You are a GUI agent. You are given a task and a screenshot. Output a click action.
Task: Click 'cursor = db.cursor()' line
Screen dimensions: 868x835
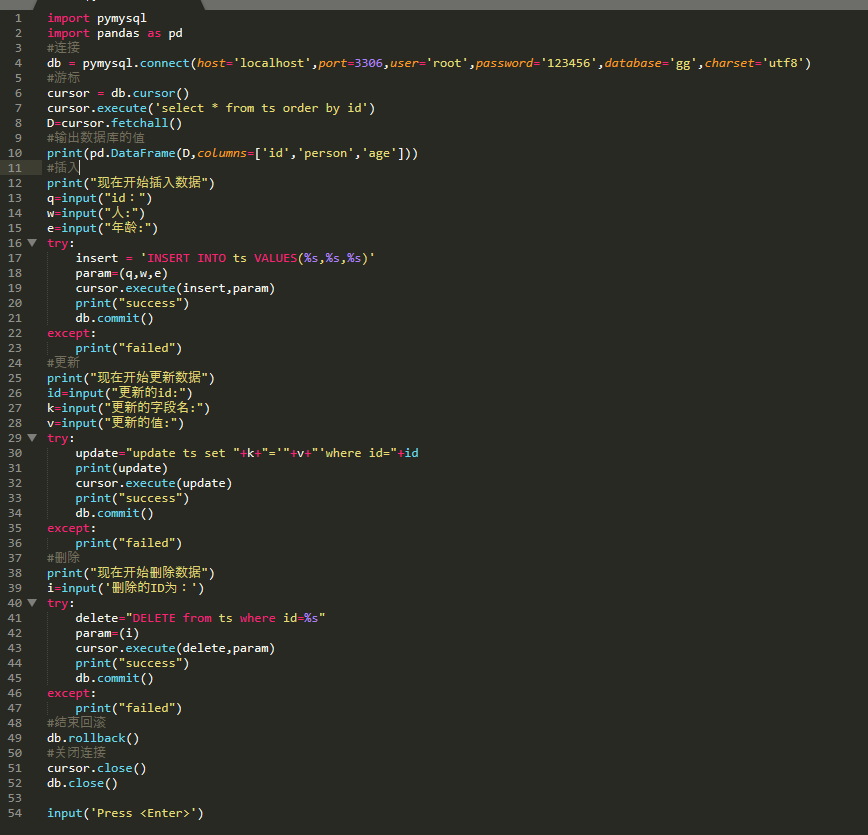(118, 93)
